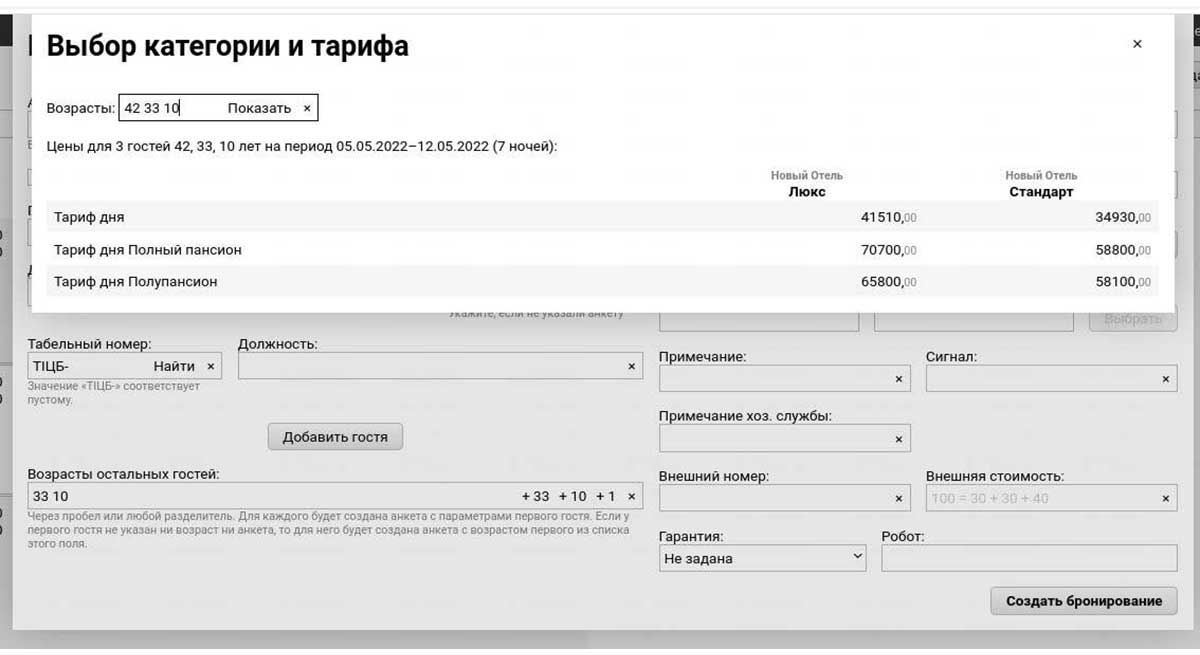Image resolution: width=1200 pixels, height=655 pixels.
Task: Click the Добавить гостя button
Action: (335, 436)
